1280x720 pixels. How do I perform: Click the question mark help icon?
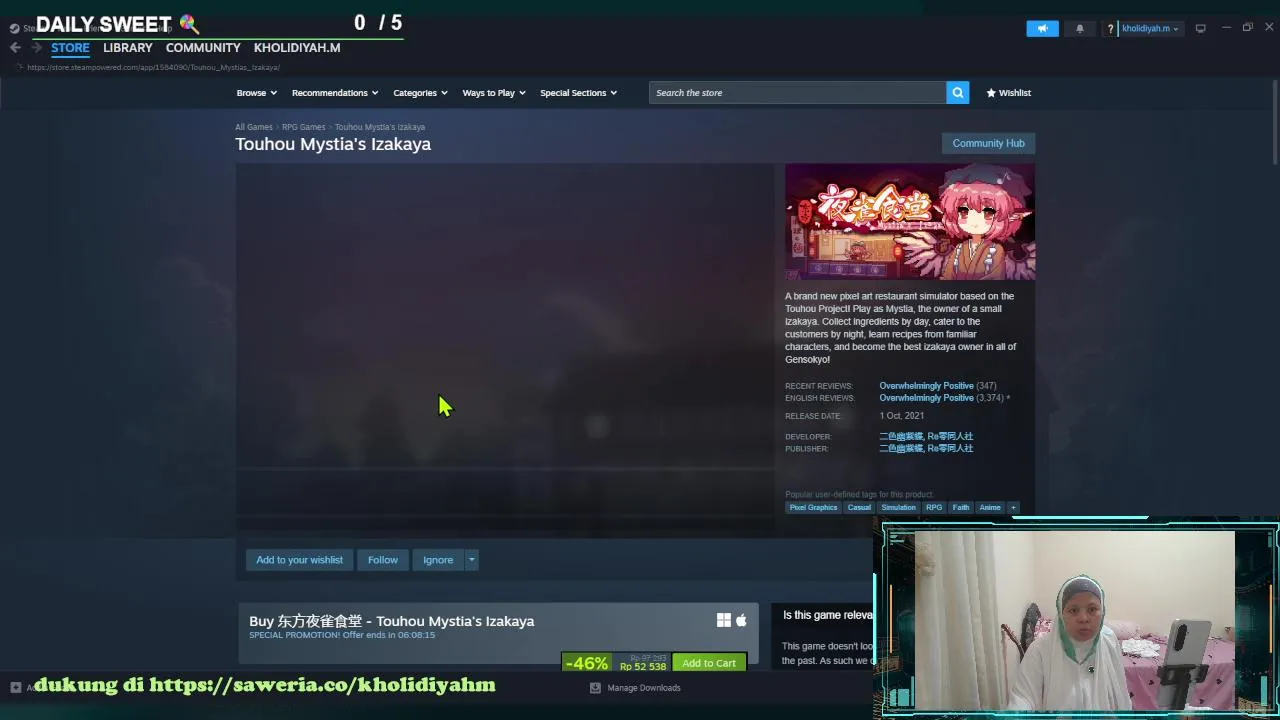(1110, 29)
